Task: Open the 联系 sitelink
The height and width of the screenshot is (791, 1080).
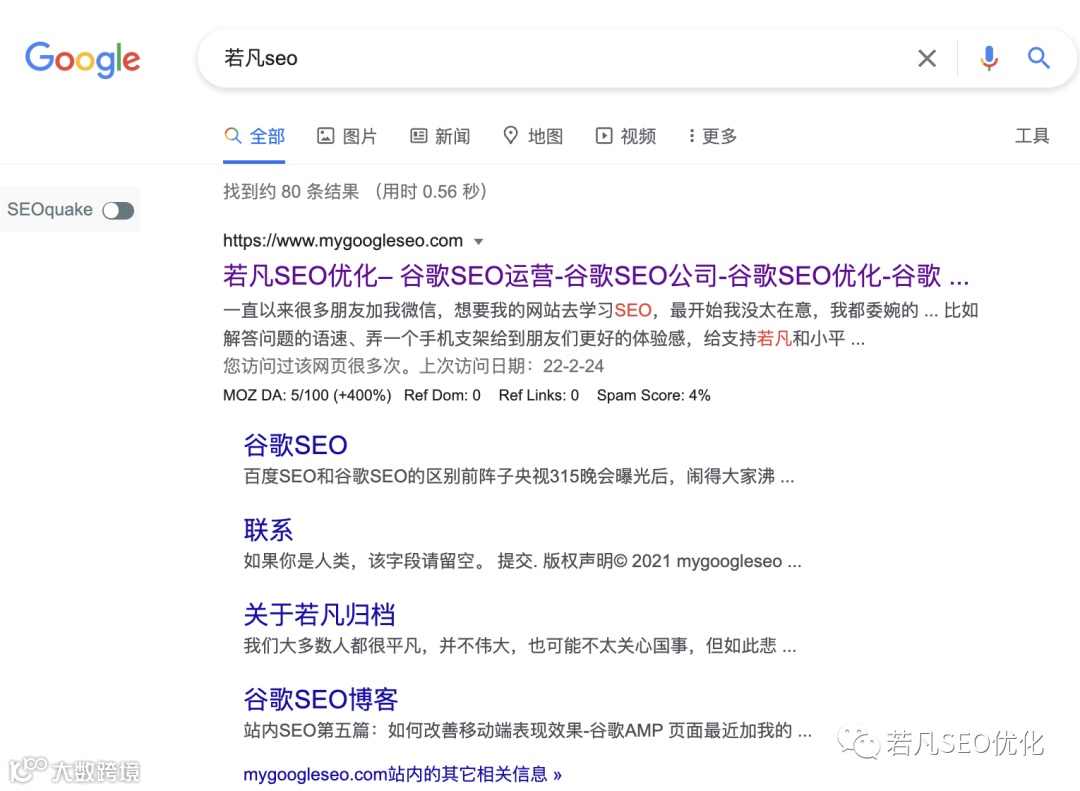Action: pos(268,530)
